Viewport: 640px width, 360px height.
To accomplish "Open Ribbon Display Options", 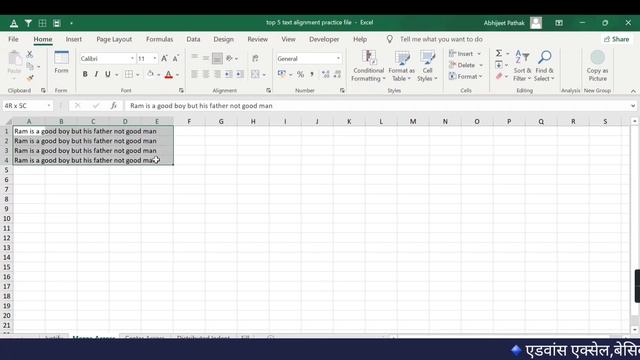I will [559, 23].
